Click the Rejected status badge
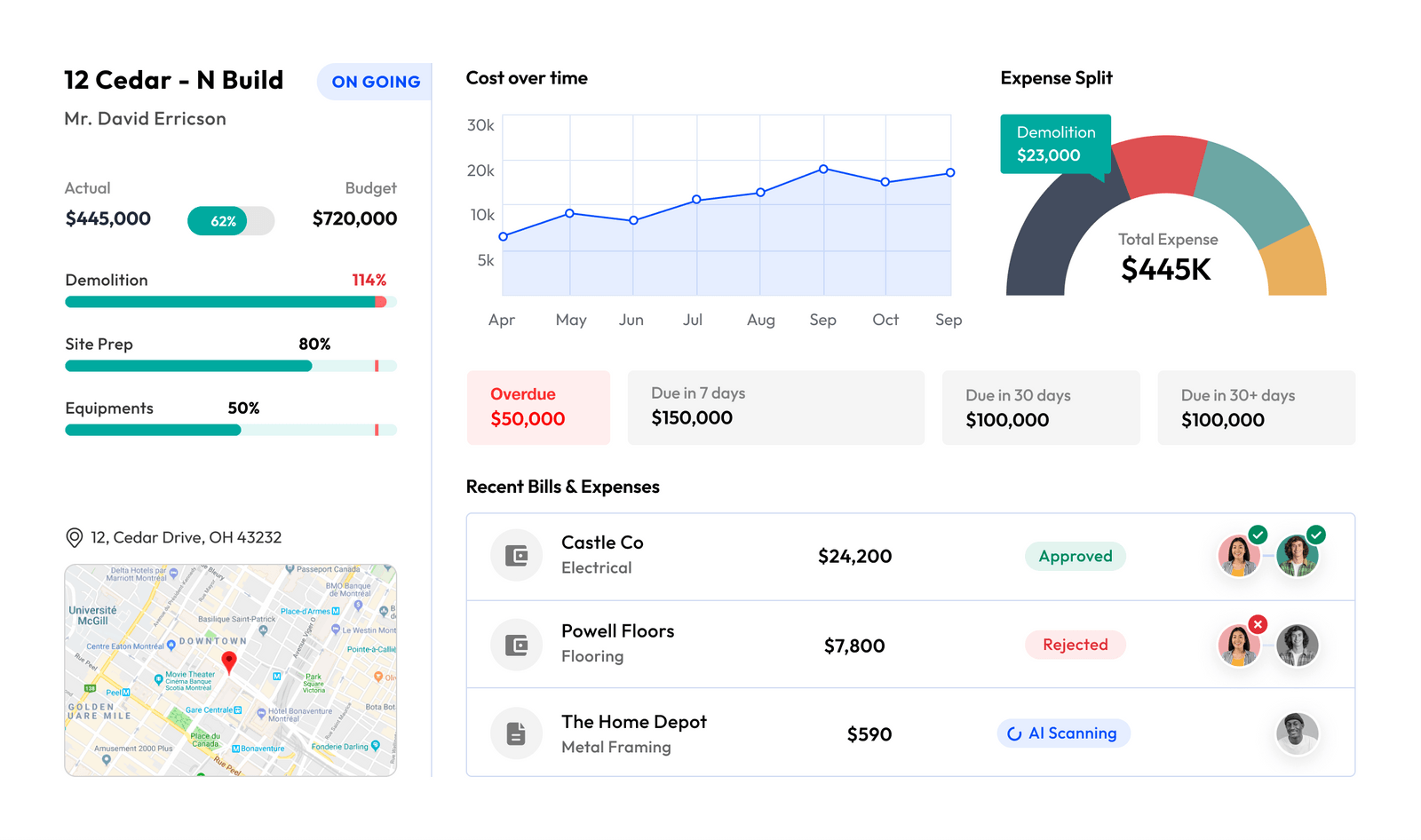 point(1076,645)
